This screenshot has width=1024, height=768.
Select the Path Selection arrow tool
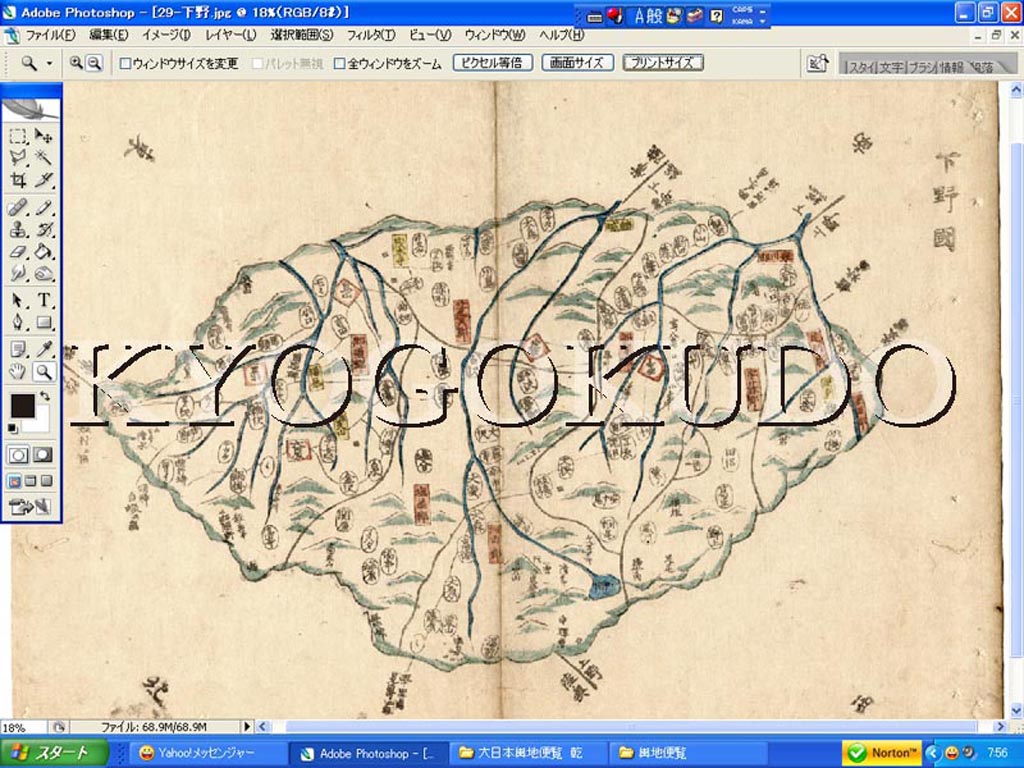click(x=18, y=300)
